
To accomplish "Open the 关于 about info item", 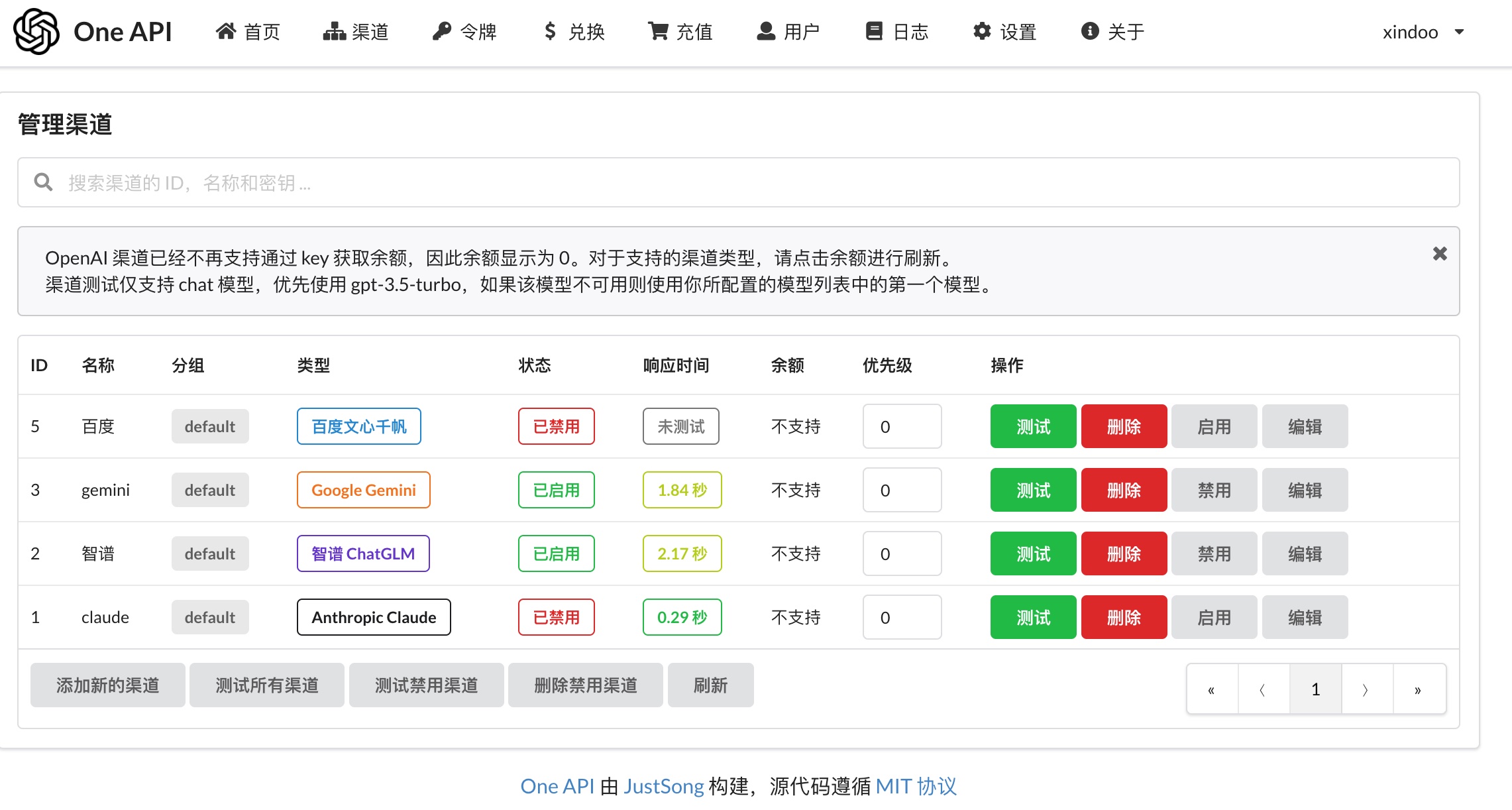I will click(1112, 31).
